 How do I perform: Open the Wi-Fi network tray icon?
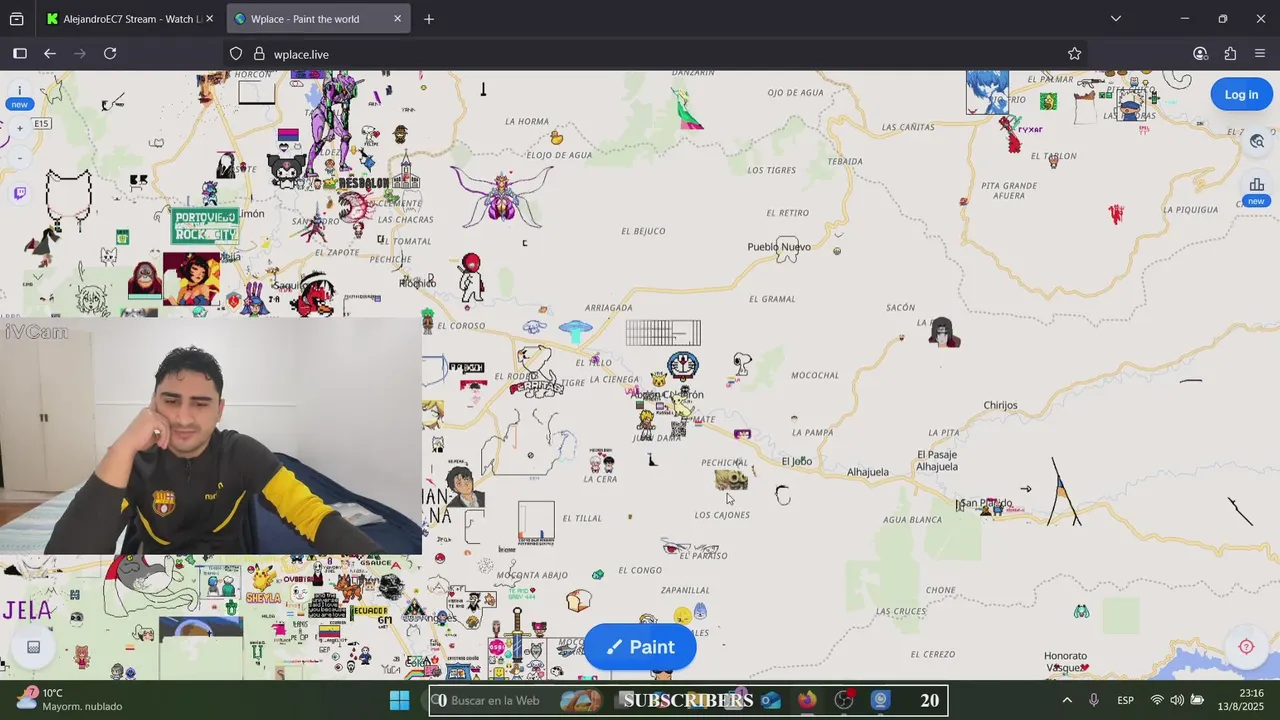pyautogui.click(x=1157, y=700)
